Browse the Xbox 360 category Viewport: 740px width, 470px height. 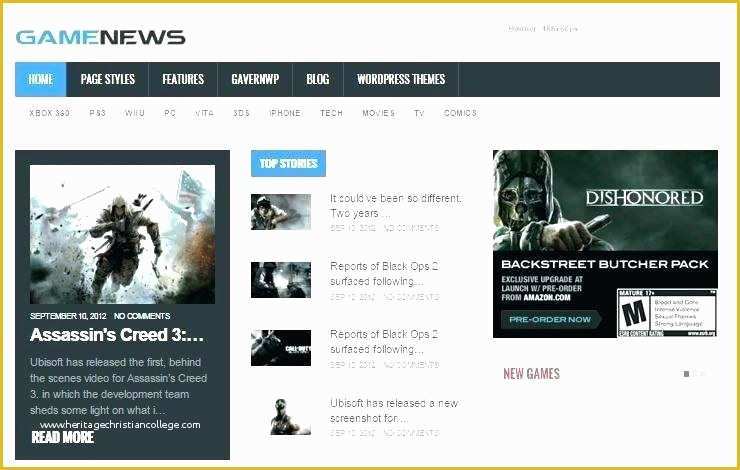[50, 113]
